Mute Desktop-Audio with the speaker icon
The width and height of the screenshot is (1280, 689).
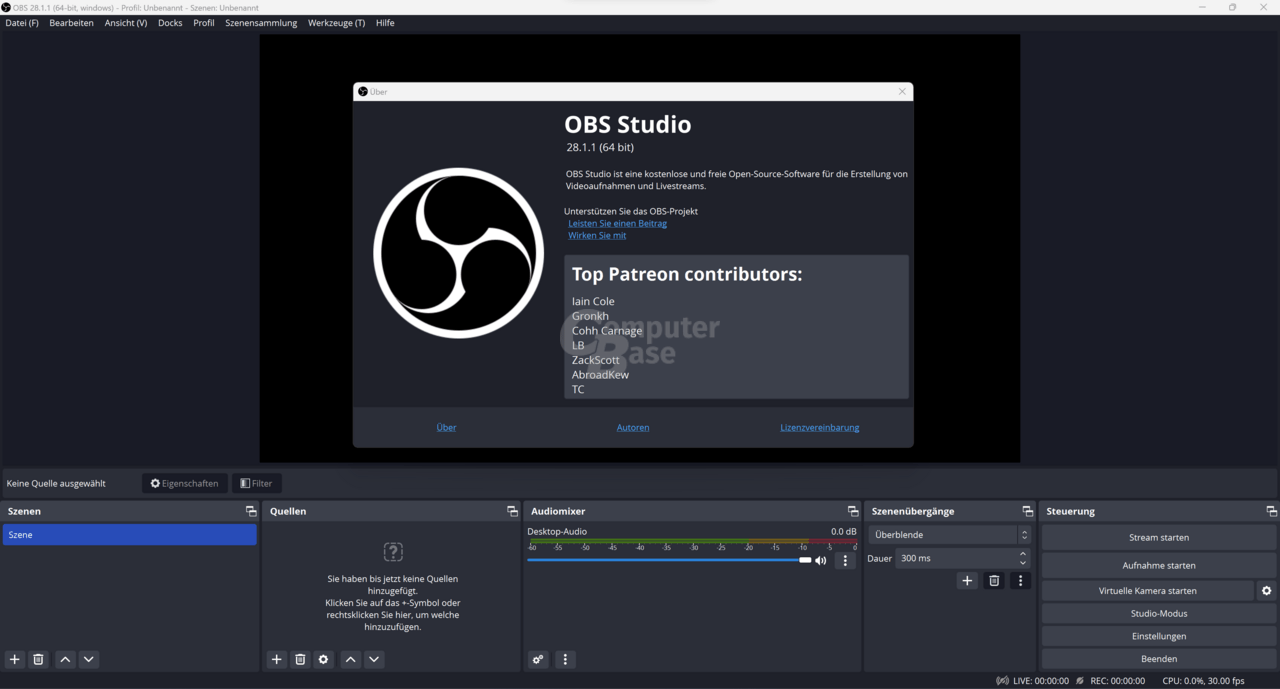coord(820,560)
